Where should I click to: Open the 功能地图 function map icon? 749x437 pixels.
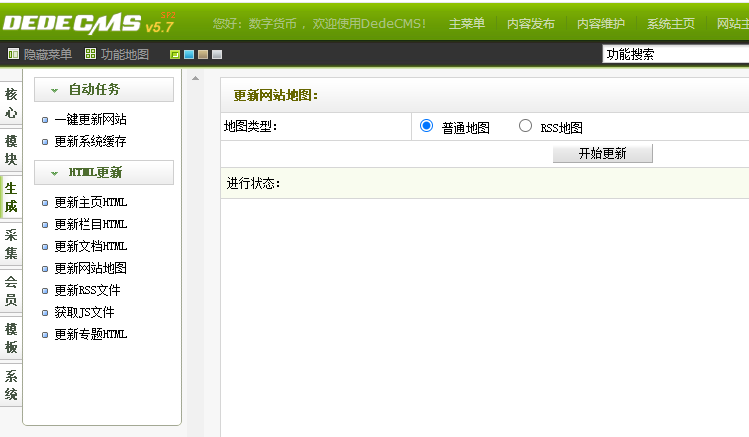tap(90, 54)
